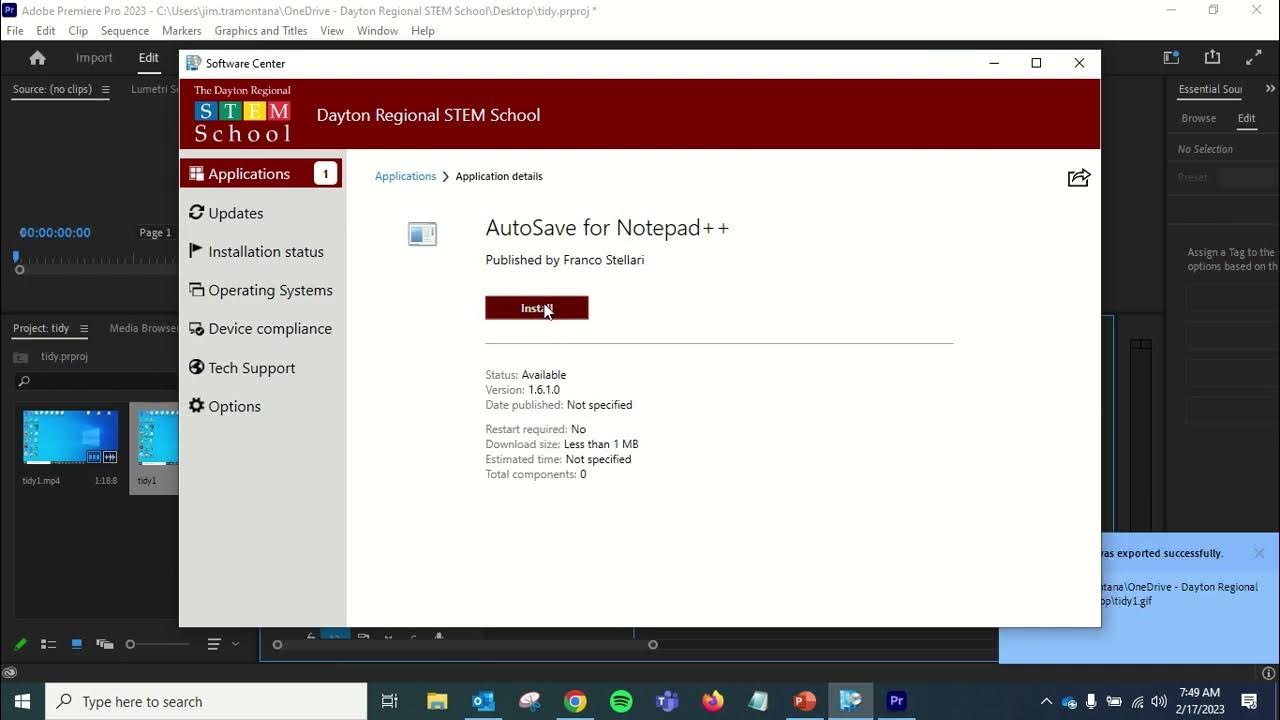This screenshot has width=1280, height=720.
Task: Open Operating Systems in the sidebar
Action: tap(261, 290)
